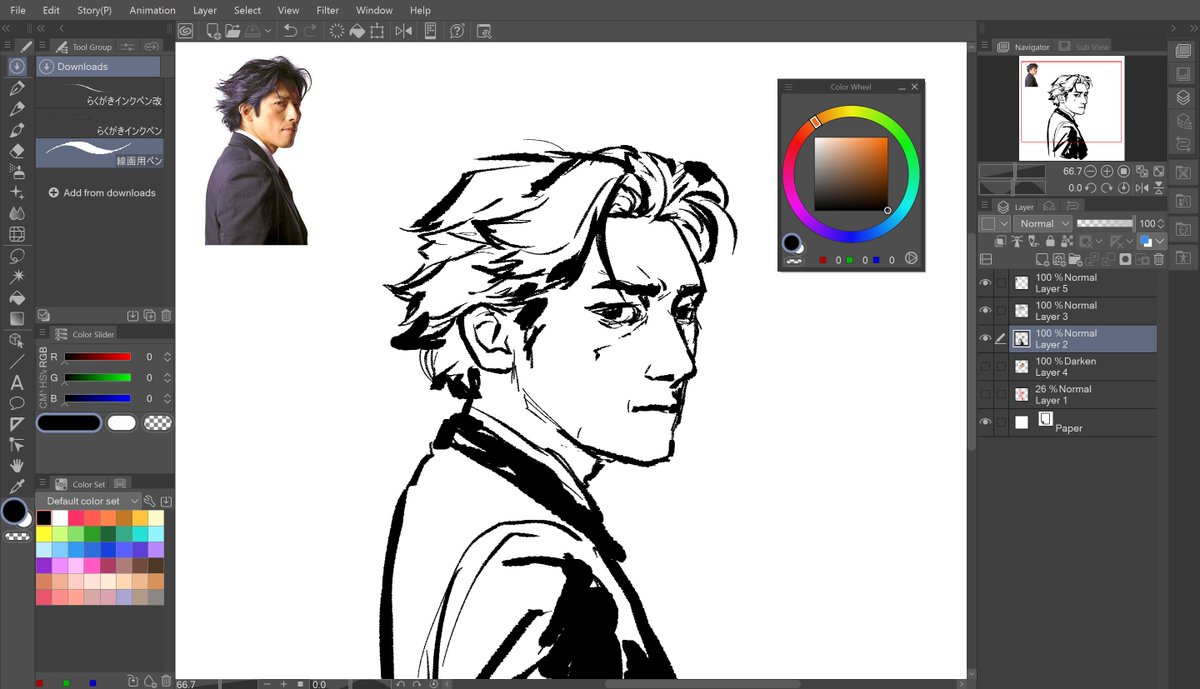Show Layer 4 by clicking its visibility box
Screen dimensions: 1200x689
coord(985,367)
